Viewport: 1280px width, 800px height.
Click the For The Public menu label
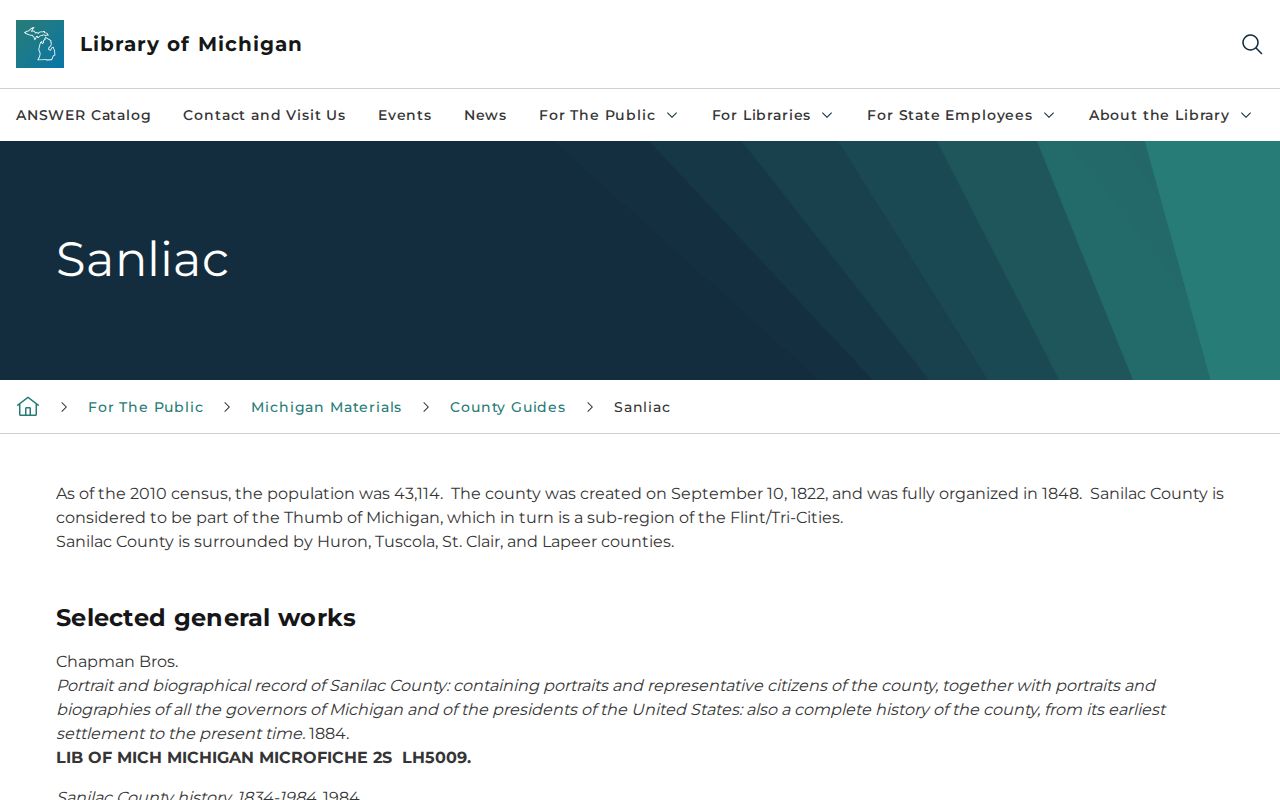coord(597,115)
